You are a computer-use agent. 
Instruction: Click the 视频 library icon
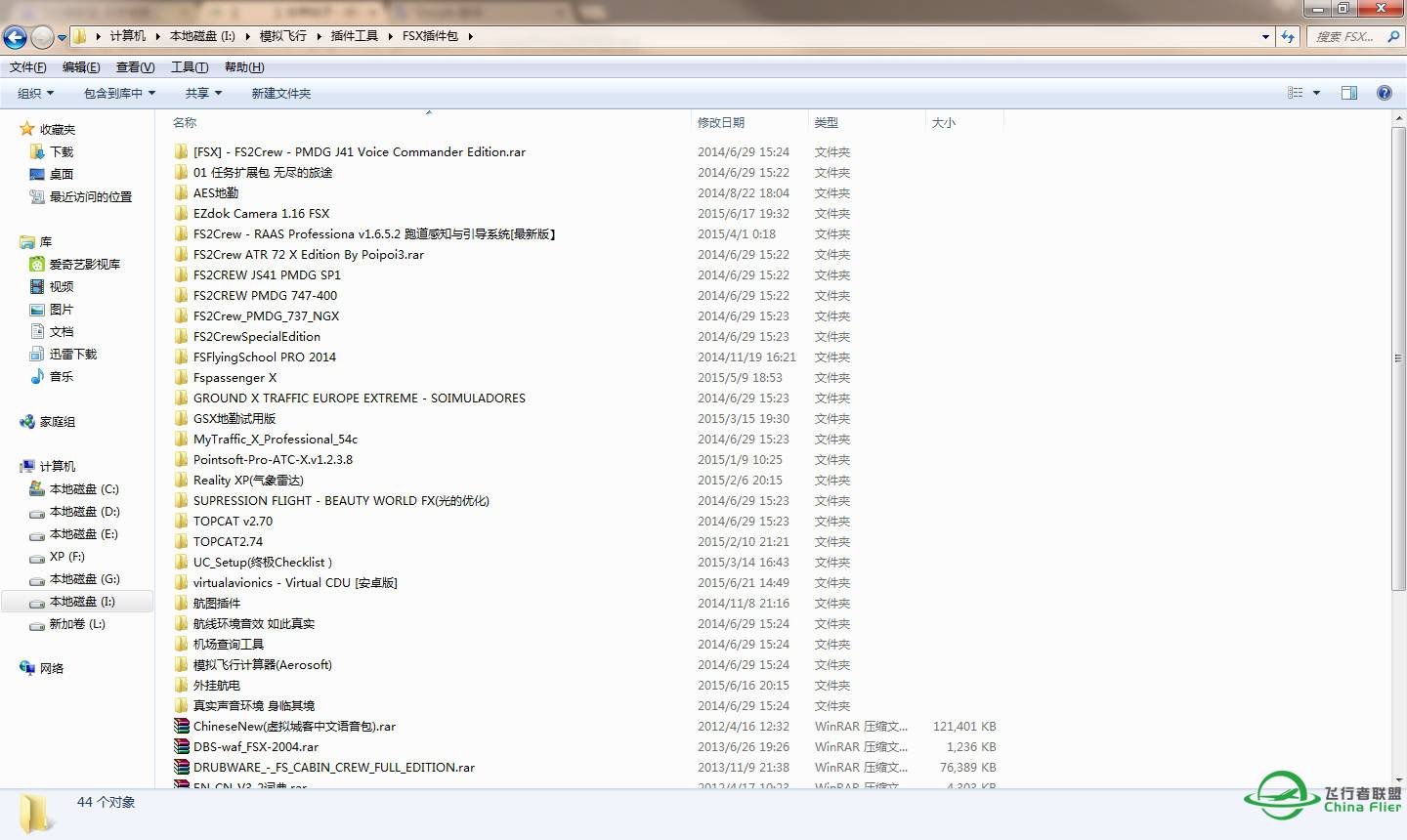point(37,286)
